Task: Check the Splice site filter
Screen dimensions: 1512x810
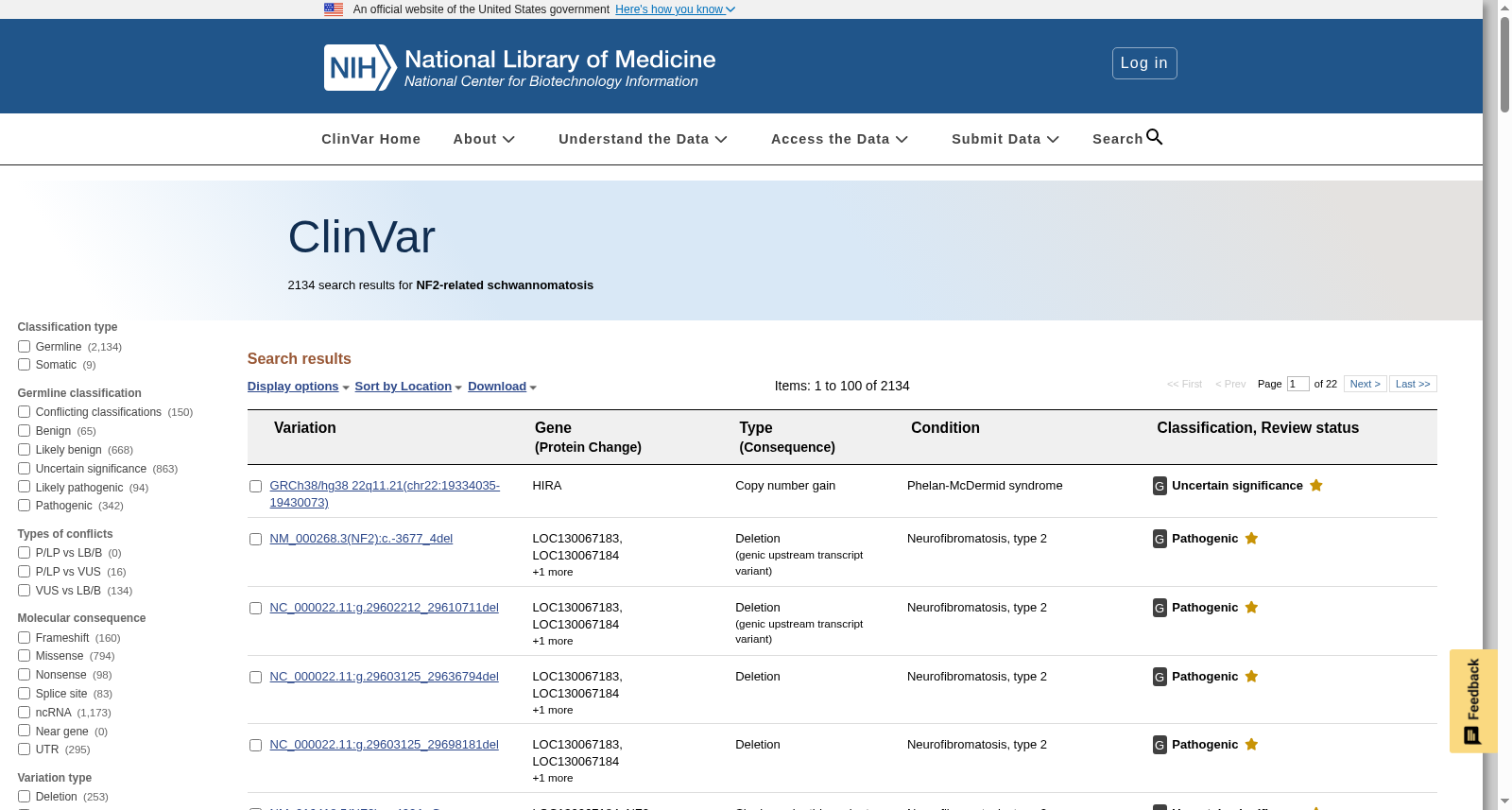Action: [24, 694]
